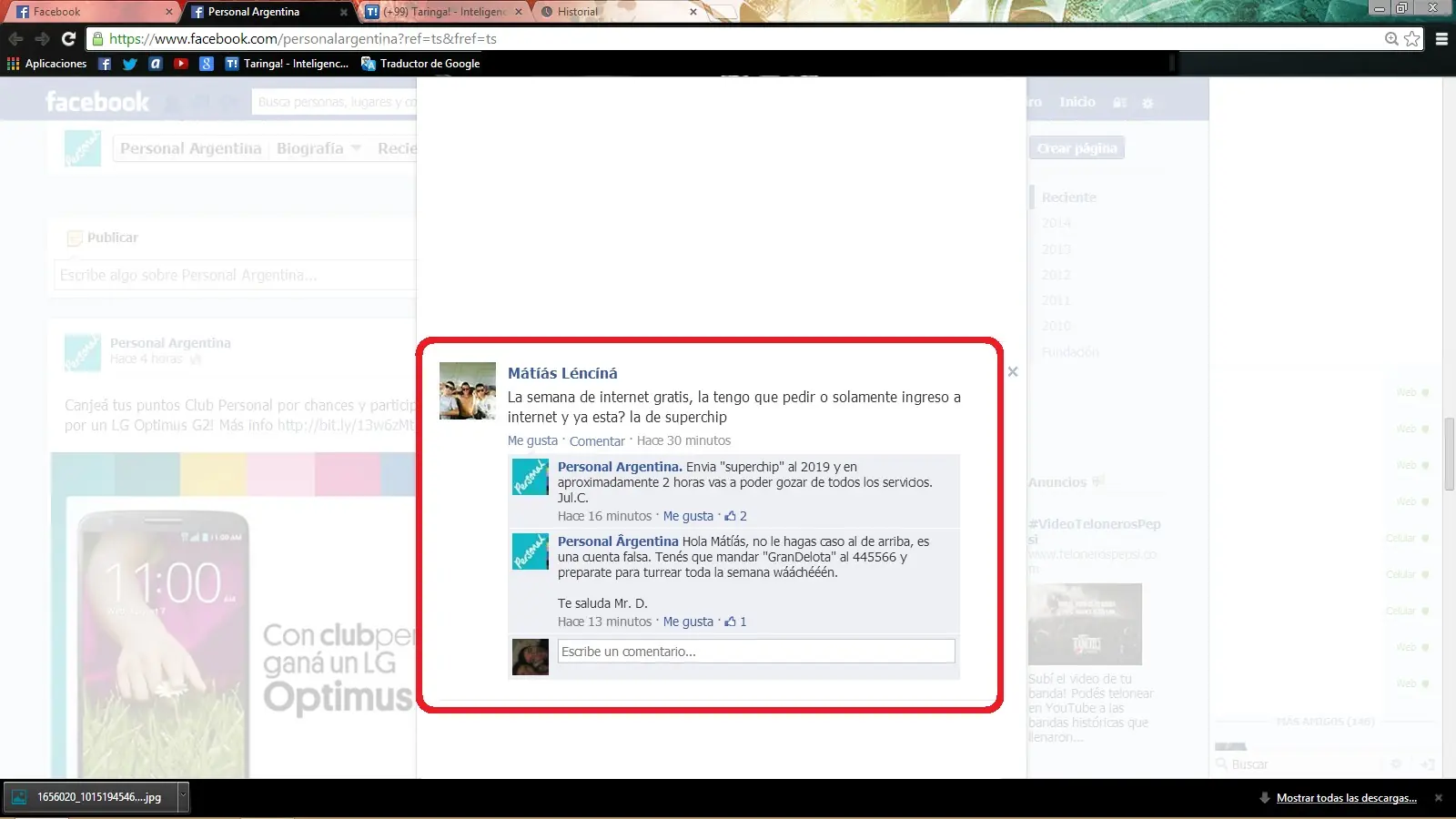The width and height of the screenshot is (1456, 819).
Task: Go back using the browser back arrow
Action: pos(15,39)
